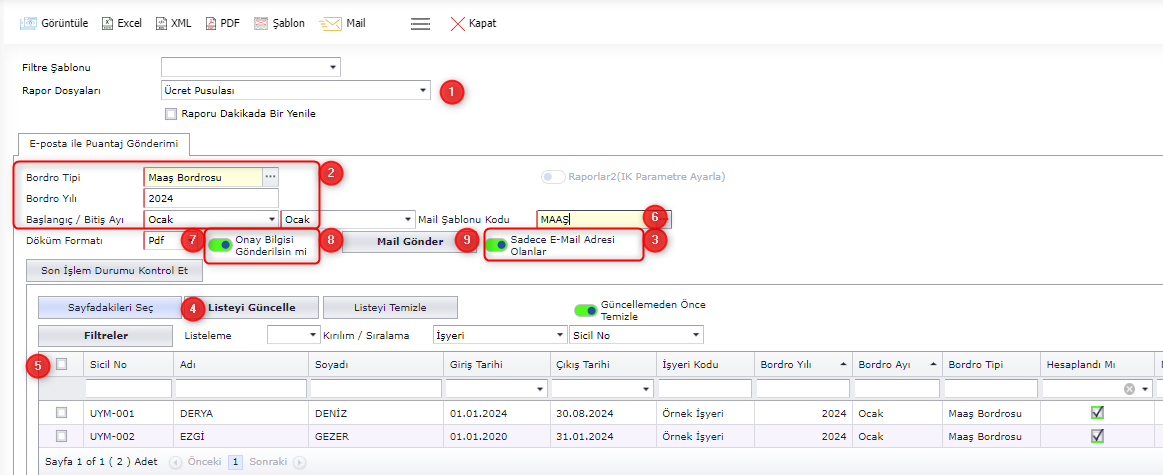Viewport: 1163px width, 475px height.
Task: Click page number 1 in pager
Action: [235, 462]
